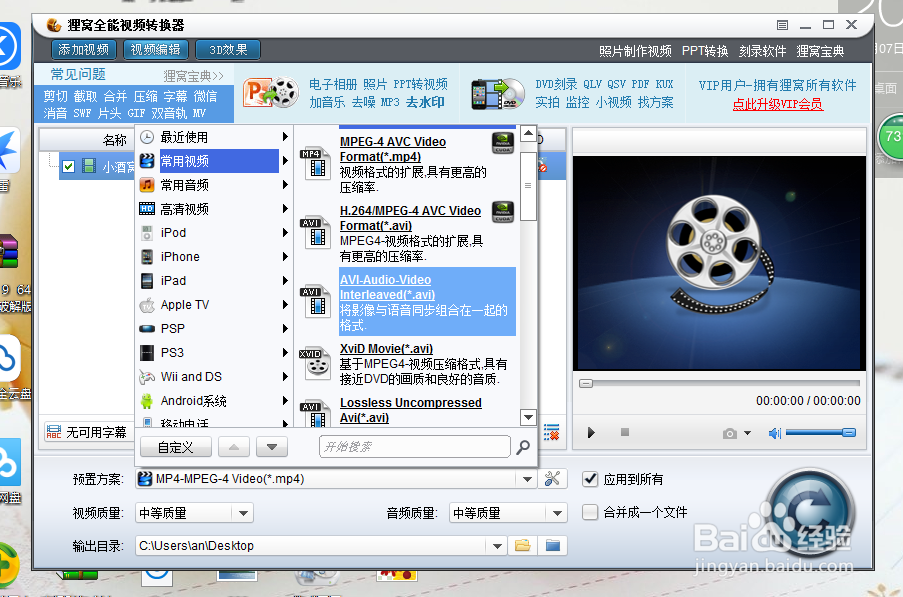The width and height of the screenshot is (903, 597).
Task: Choose XviD Movie(*.avi) format
Action: point(406,364)
